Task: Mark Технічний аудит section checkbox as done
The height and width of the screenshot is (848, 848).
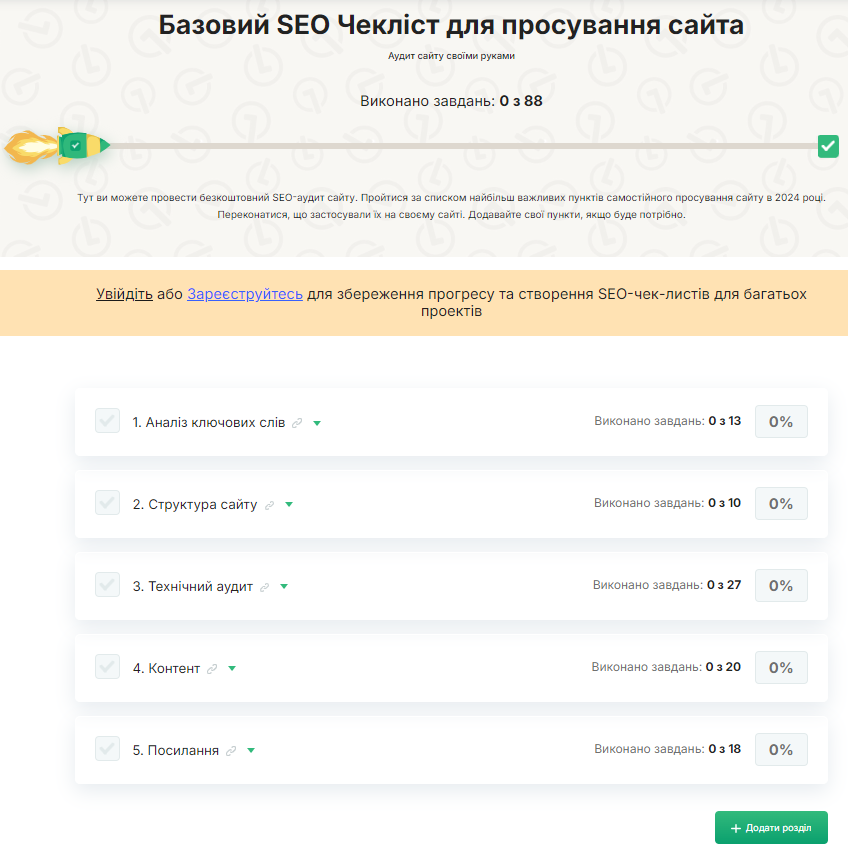Action: (x=107, y=585)
